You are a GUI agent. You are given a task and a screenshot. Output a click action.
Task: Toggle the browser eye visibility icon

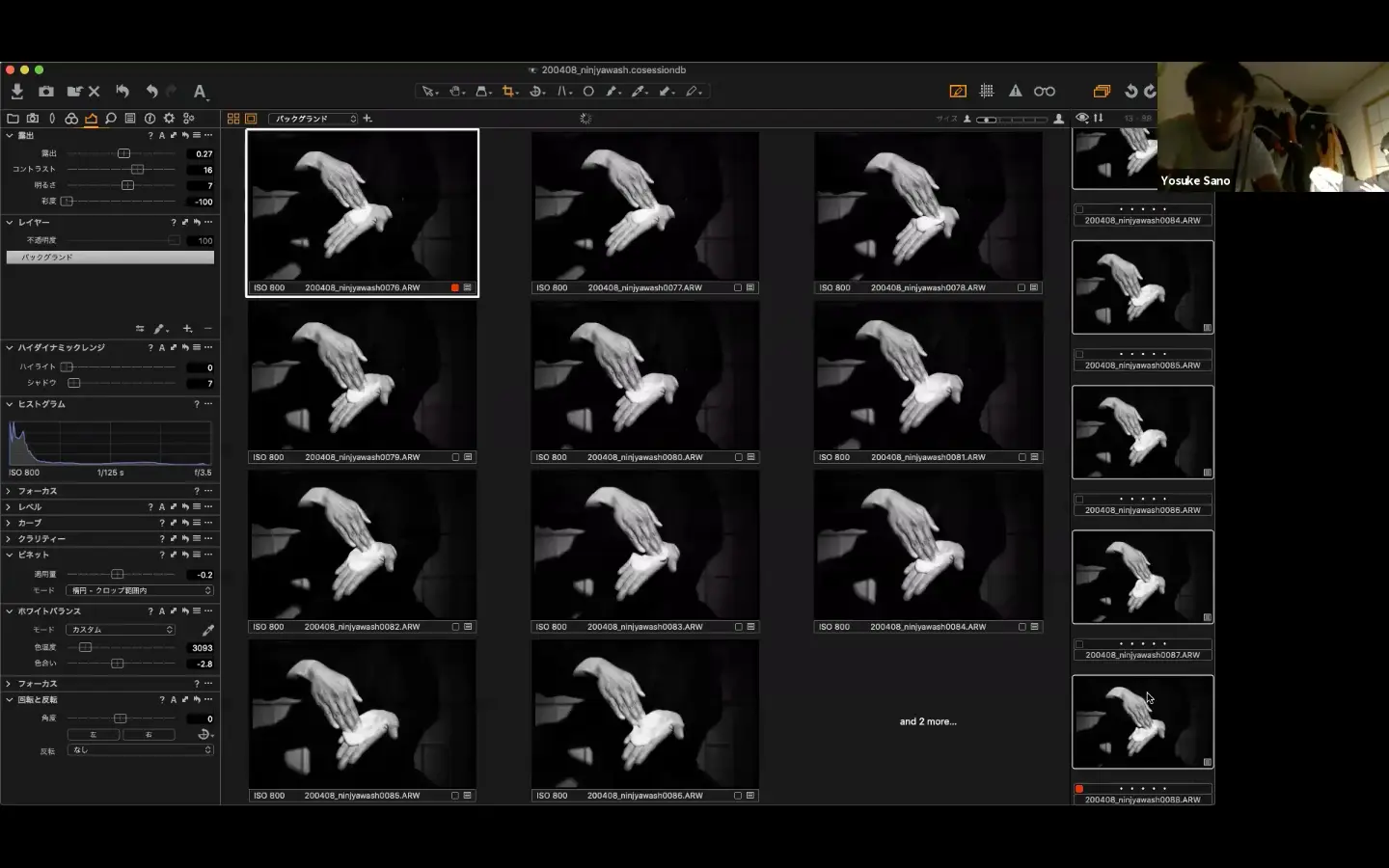click(1082, 119)
